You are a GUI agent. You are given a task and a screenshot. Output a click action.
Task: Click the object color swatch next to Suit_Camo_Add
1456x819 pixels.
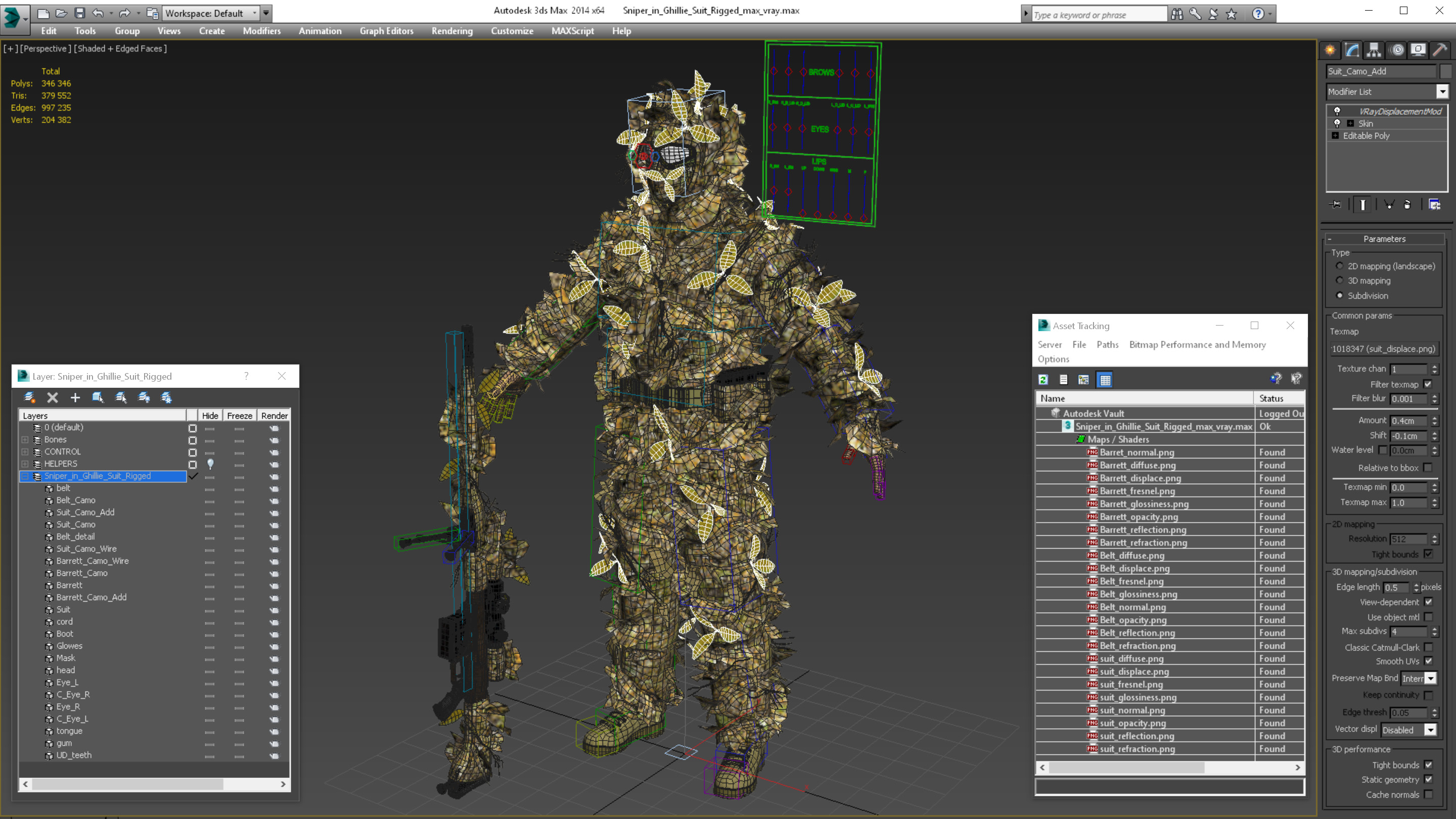[1446, 71]
